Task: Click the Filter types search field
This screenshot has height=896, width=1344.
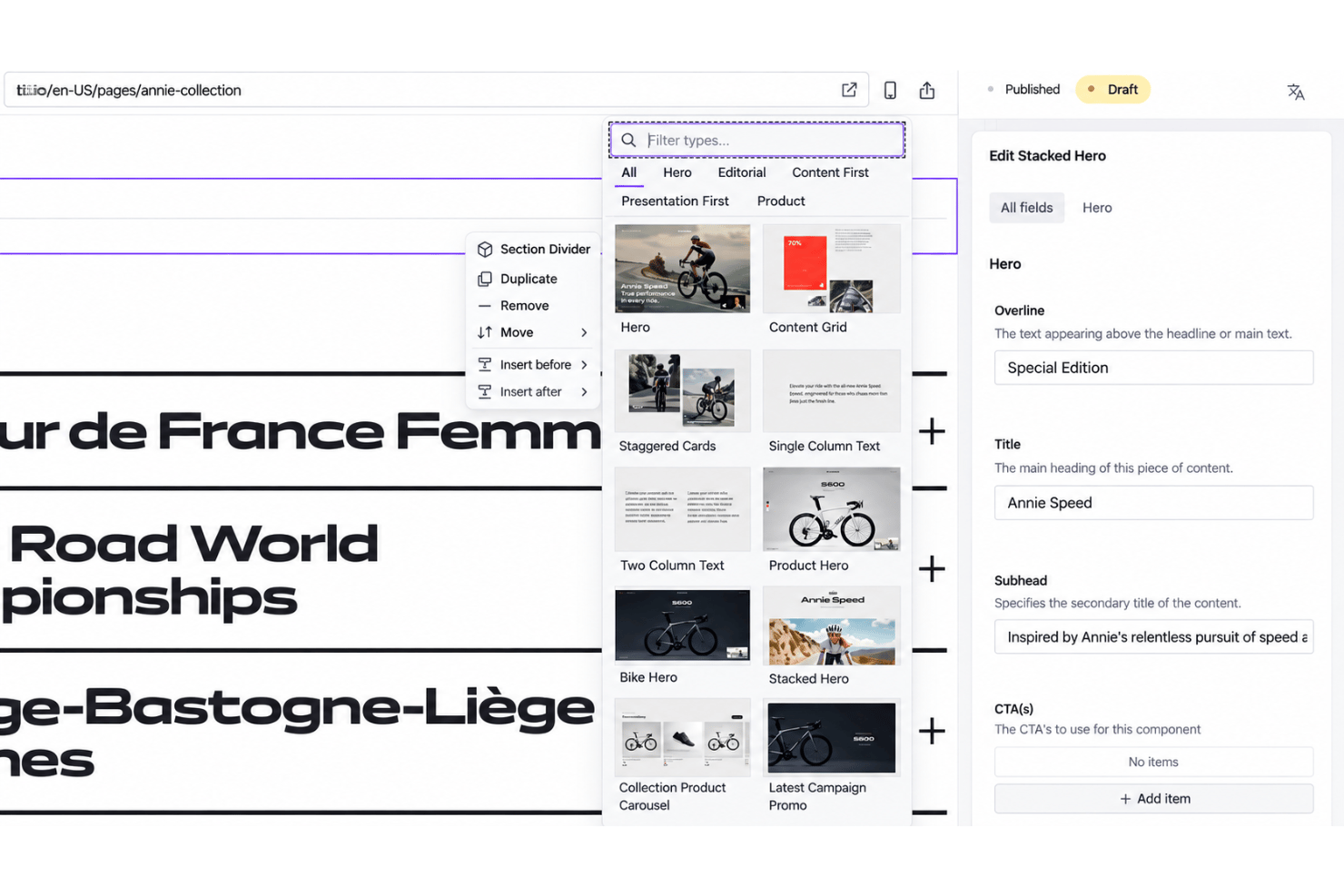Action: [757, 140]
